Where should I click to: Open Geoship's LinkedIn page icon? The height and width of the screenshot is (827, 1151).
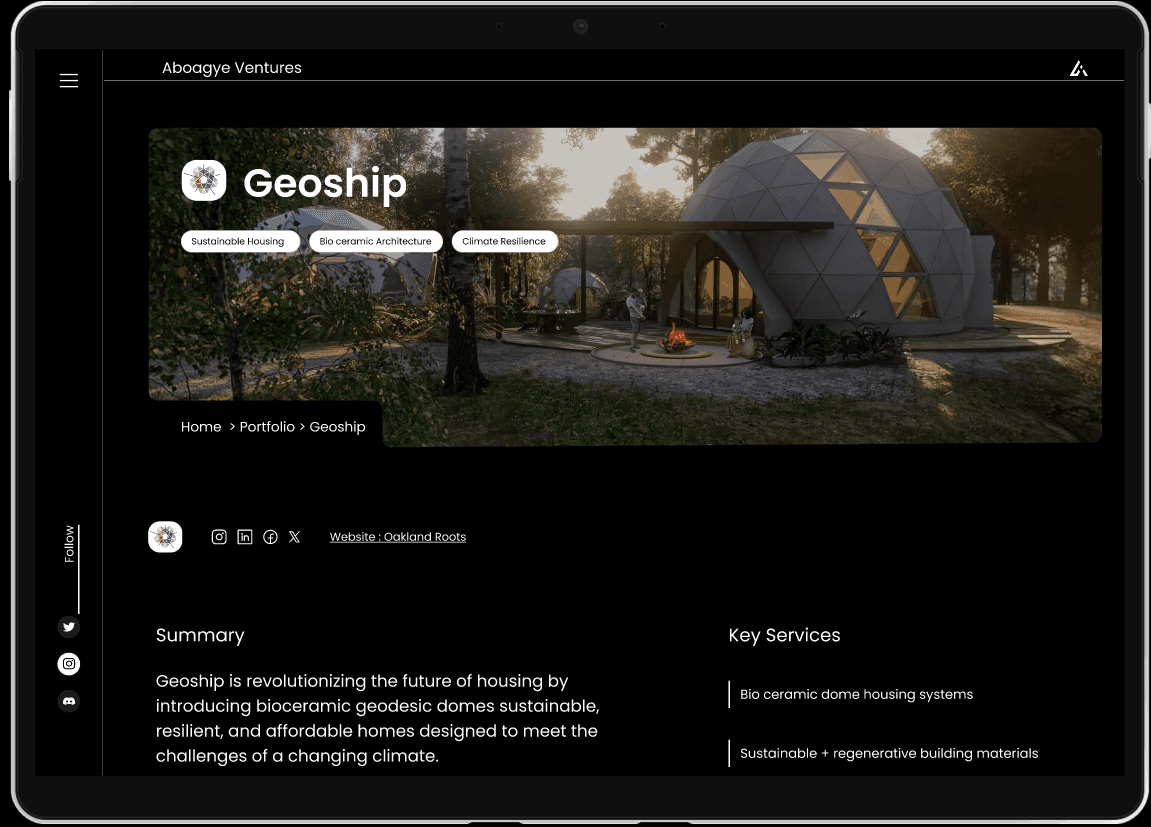click(245, 537)
